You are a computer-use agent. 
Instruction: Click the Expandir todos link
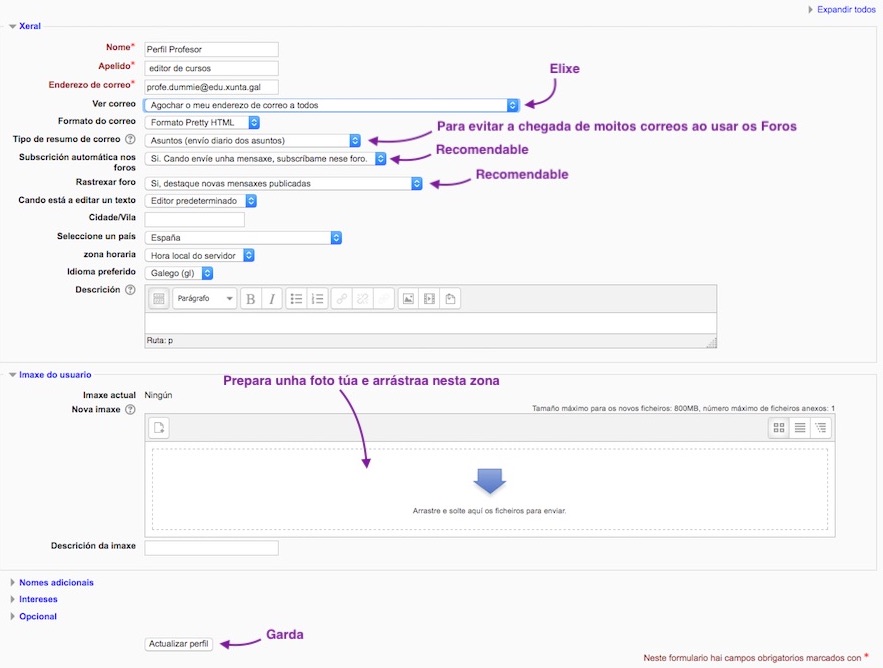(x=846, y=10)
